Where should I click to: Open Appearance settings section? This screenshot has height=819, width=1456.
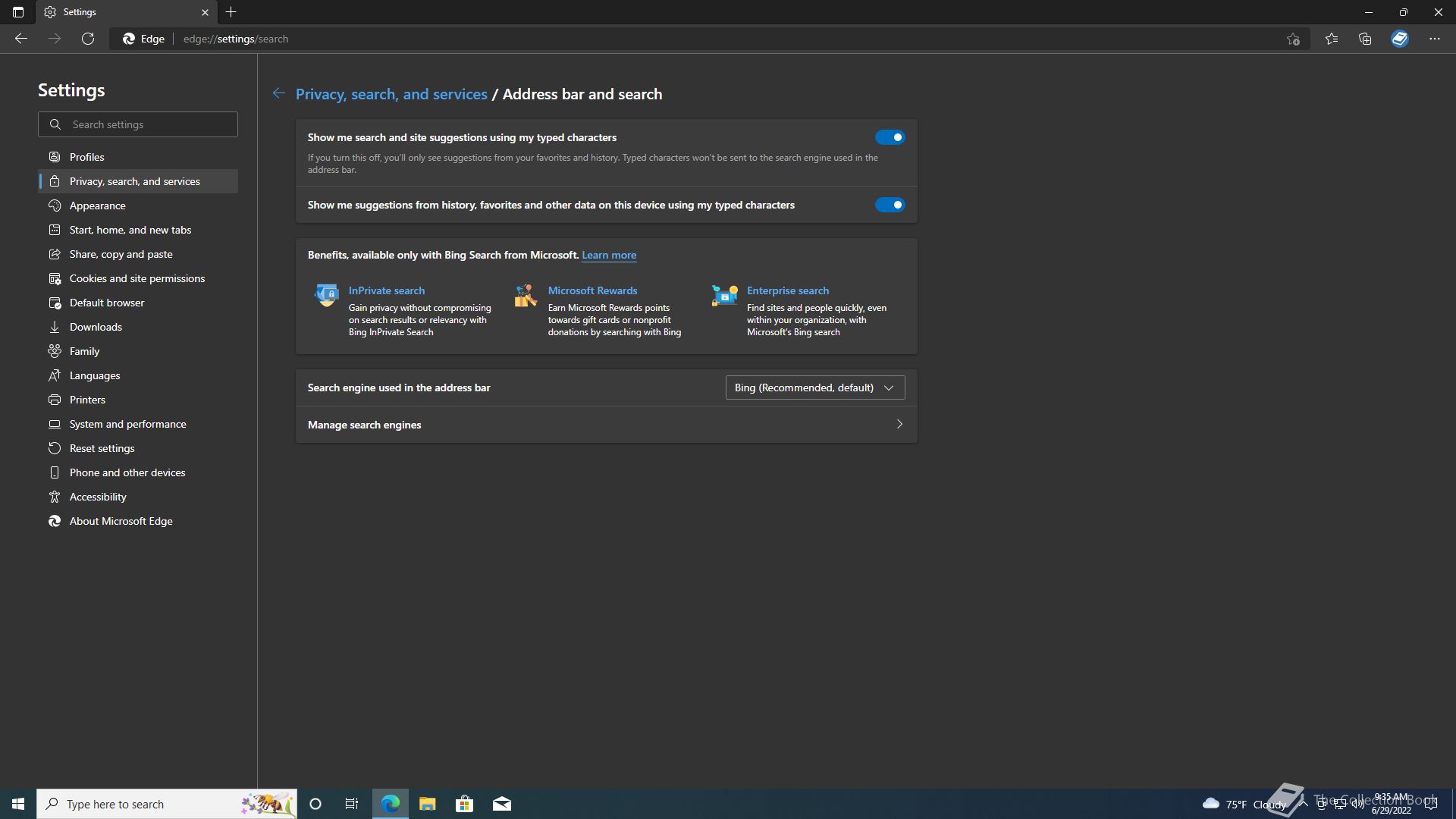point(138,206)
